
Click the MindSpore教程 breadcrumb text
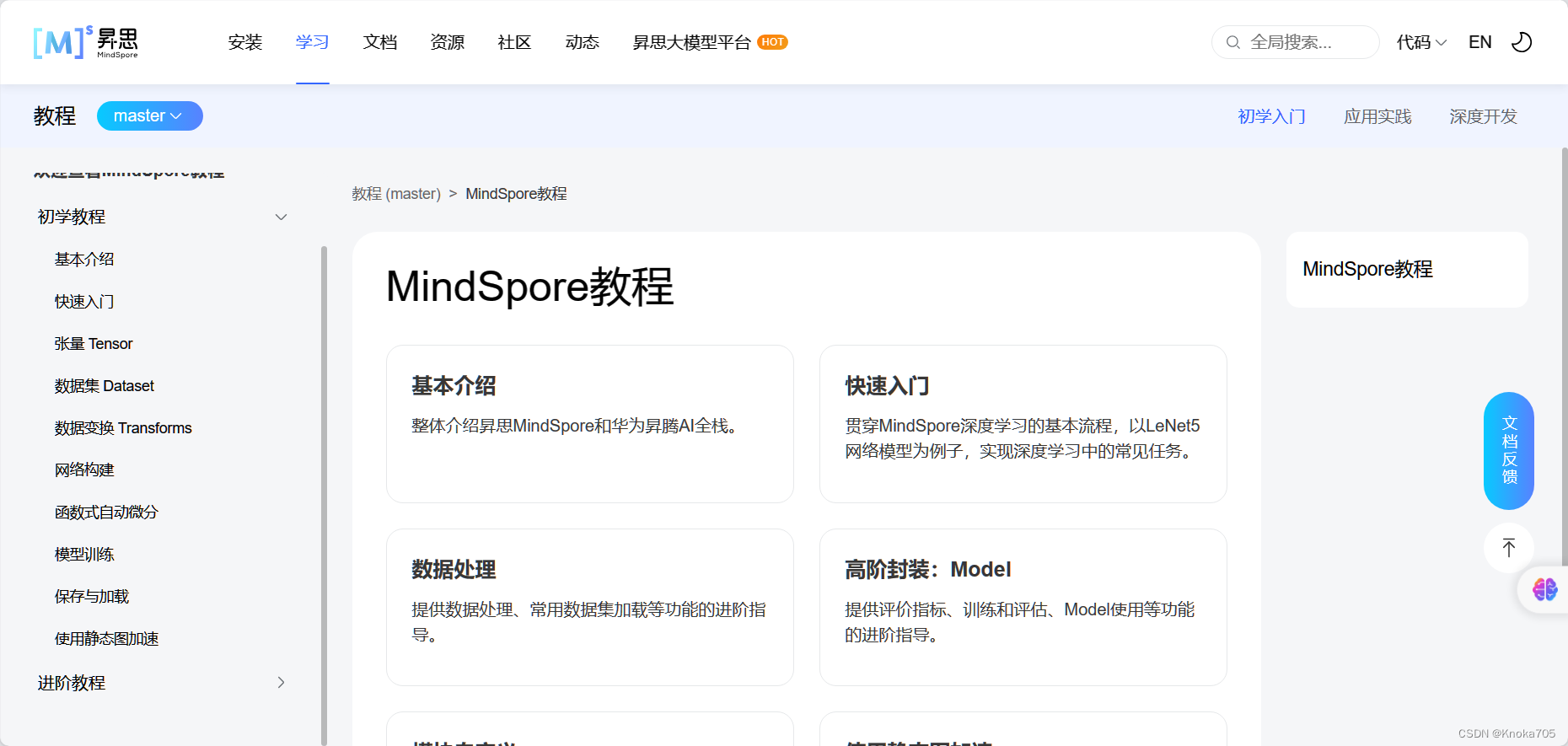coord(516,194)
